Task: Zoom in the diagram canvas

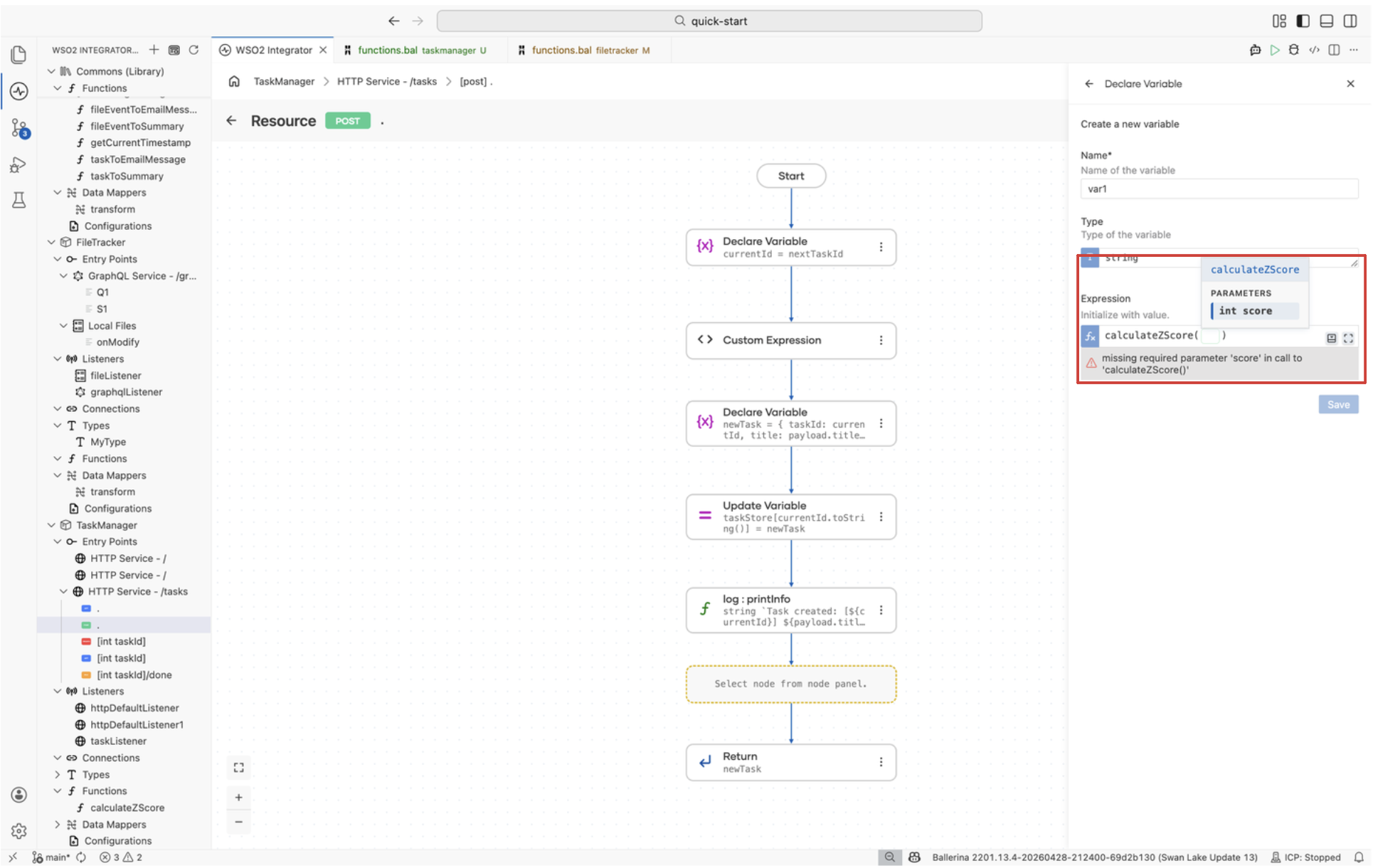Action: pos(239,798)
